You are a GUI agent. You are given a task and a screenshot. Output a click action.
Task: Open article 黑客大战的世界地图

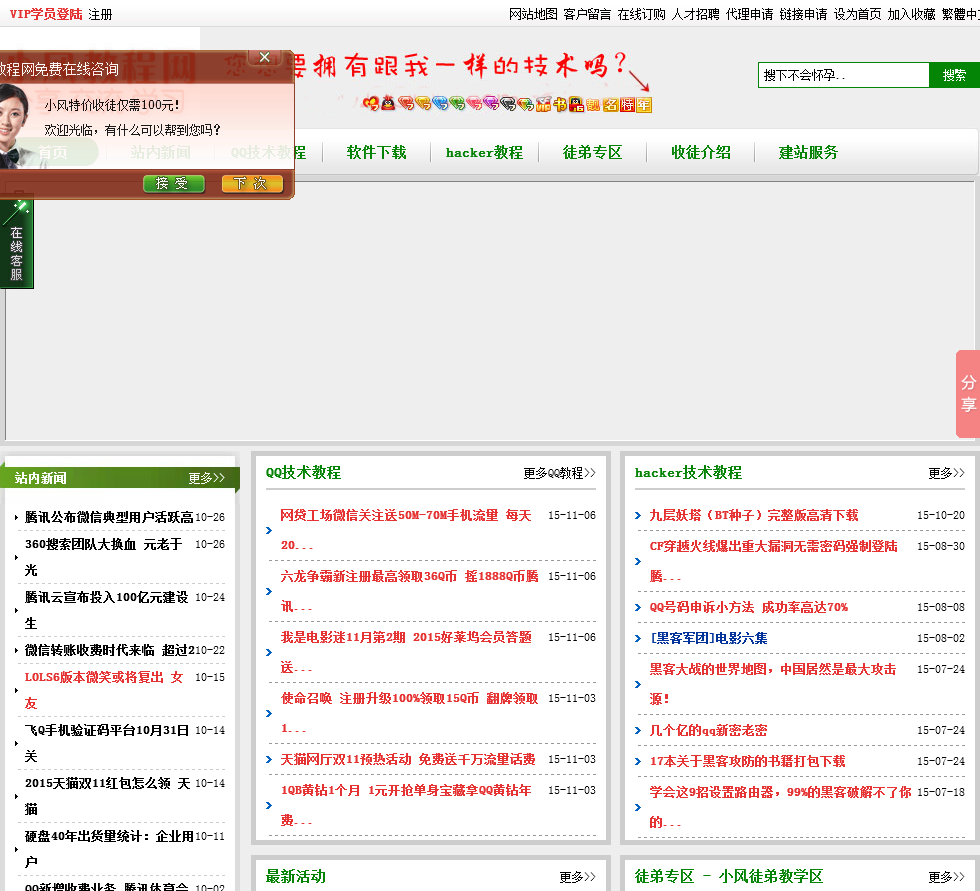click(773, 684)
